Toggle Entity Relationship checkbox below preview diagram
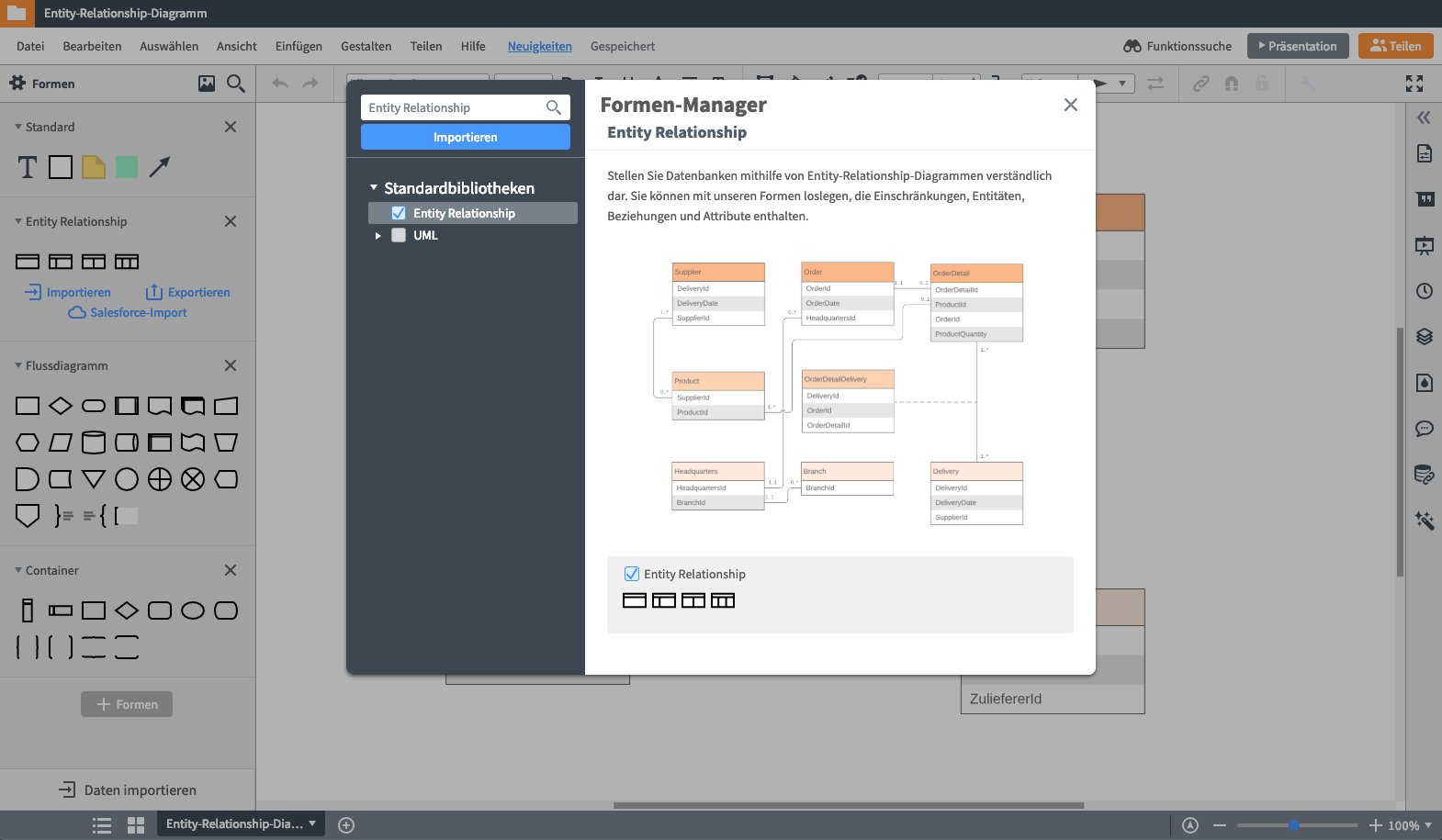 click(x=632, y=574)
